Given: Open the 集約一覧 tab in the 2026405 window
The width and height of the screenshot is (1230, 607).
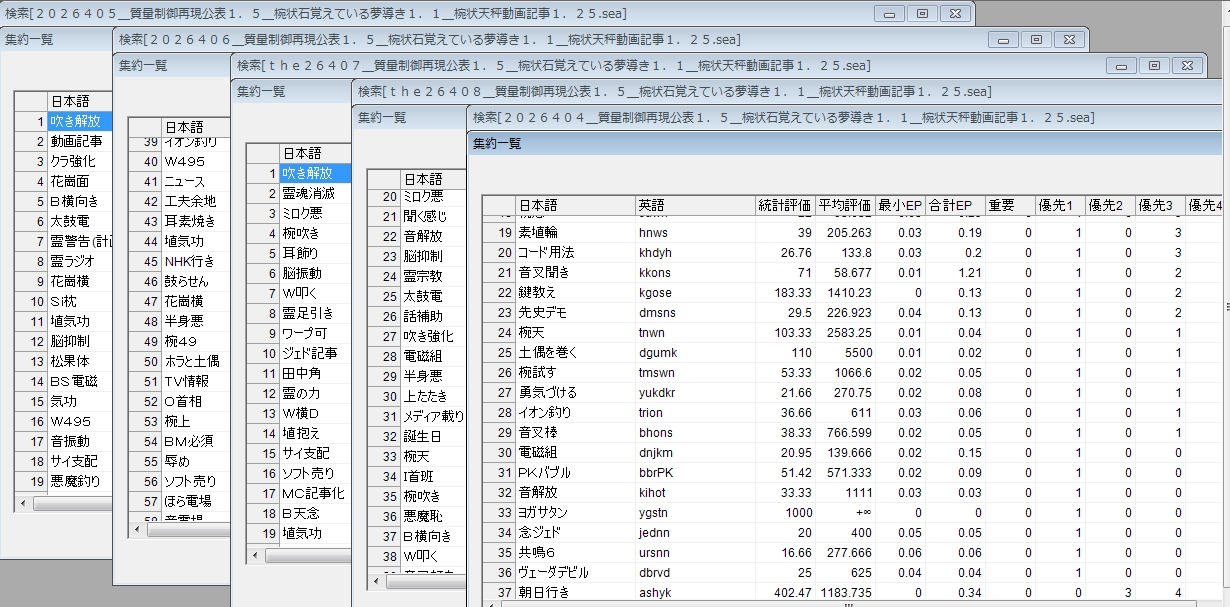Looking at the screenshot, I should click(29, 40).
